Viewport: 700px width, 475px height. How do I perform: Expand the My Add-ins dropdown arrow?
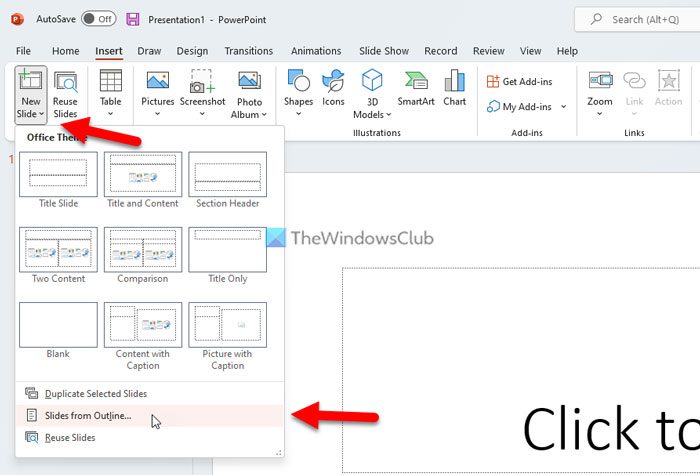coord(563,107)
